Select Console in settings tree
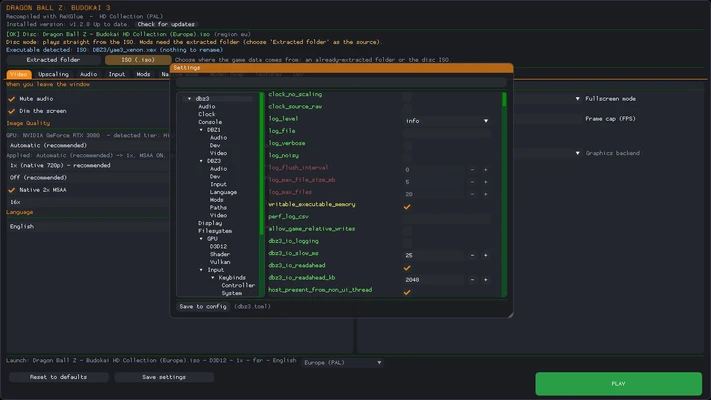711x400 pixels. (x=210, y=122)
